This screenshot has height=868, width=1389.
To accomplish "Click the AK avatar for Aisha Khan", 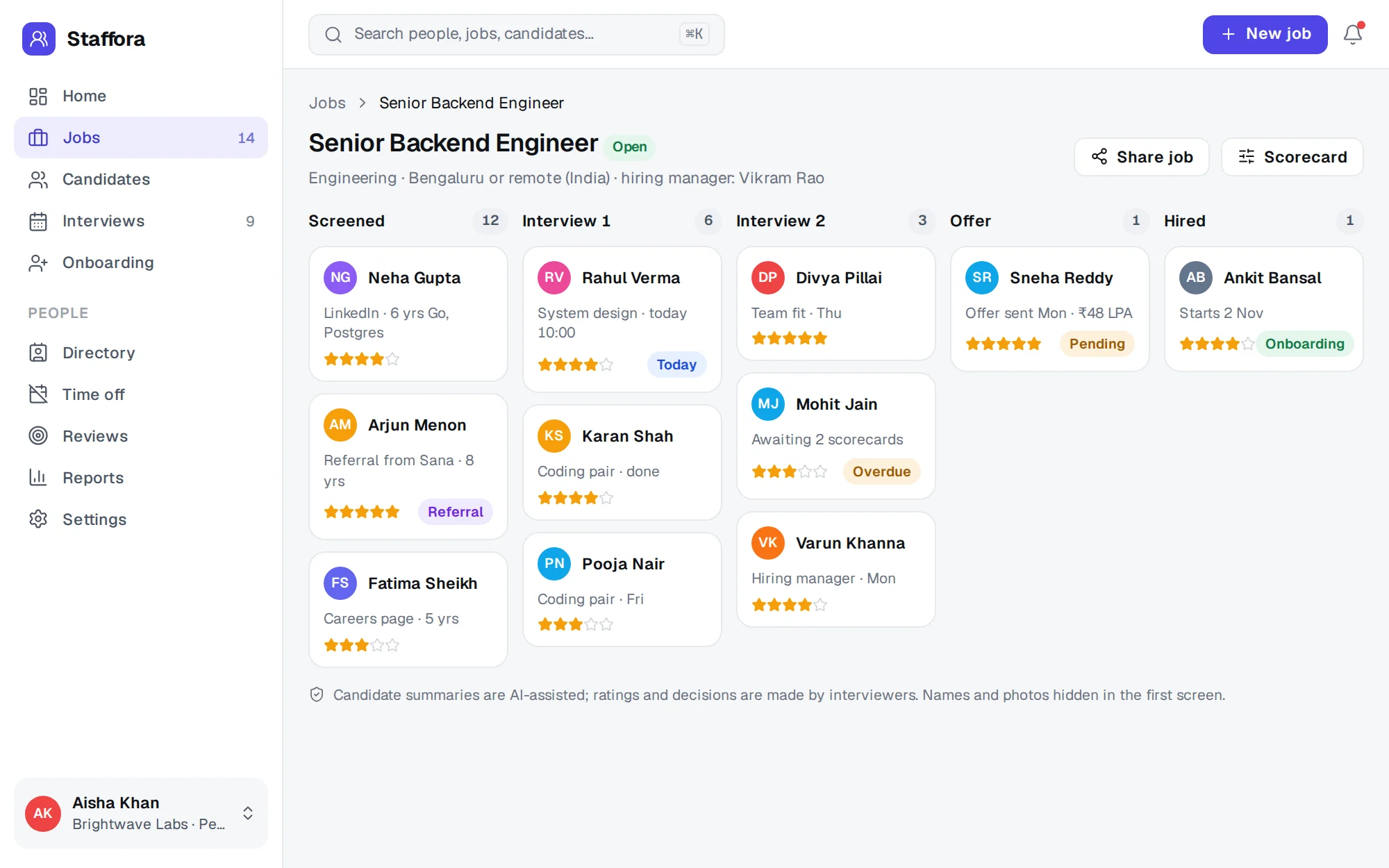I will pyautogui.click(x=43, y=813).
